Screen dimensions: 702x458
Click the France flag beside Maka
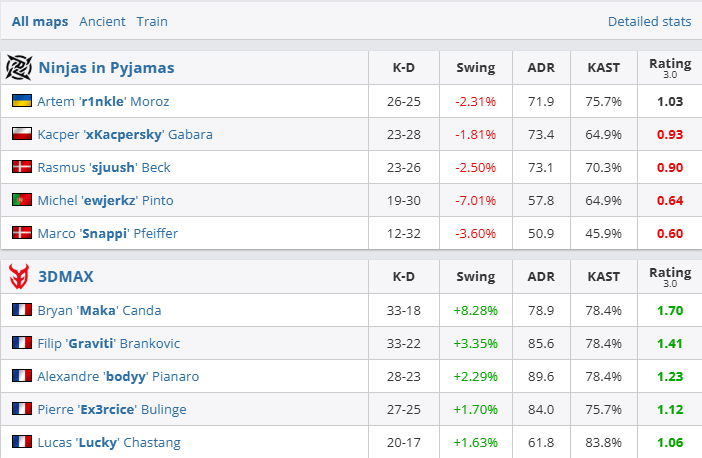pos(21,310)
